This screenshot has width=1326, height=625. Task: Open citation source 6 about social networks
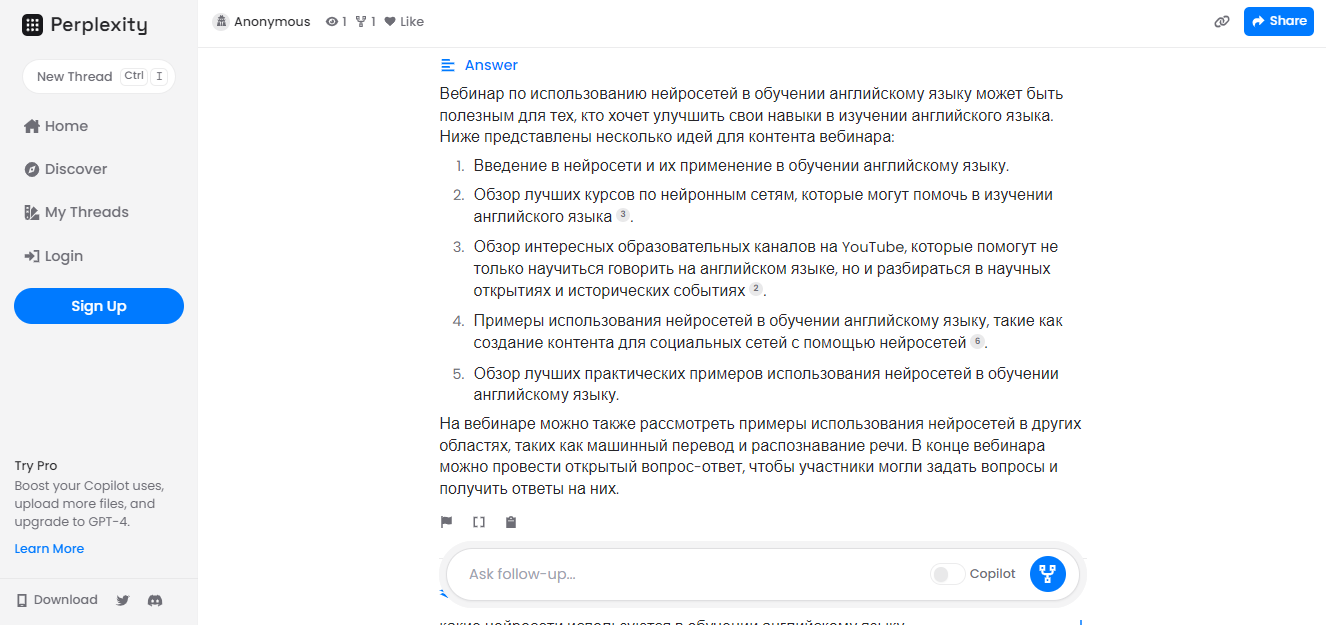click(x=978, y=341)
